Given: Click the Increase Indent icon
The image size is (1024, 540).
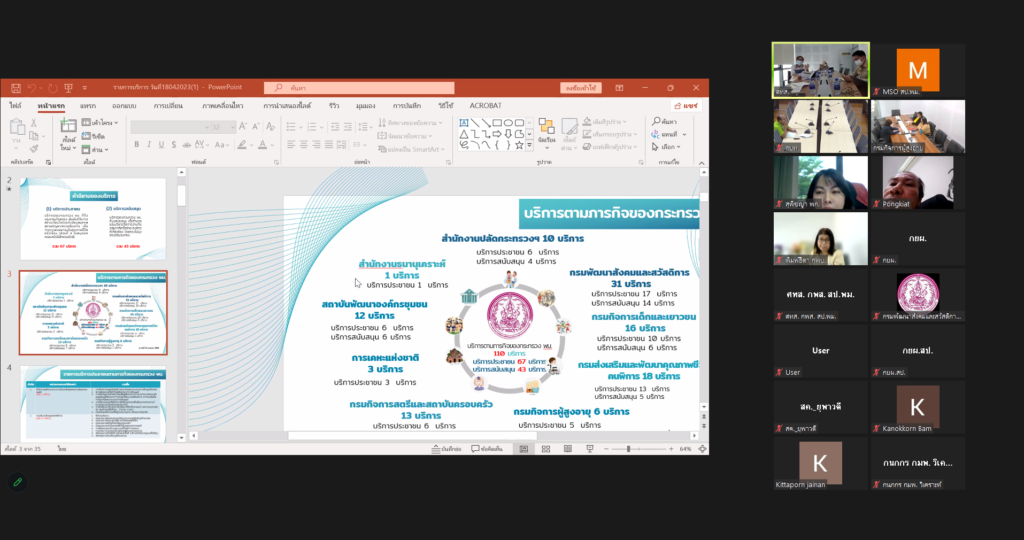Looking at the screenshot, I should [x=347, y=127].
